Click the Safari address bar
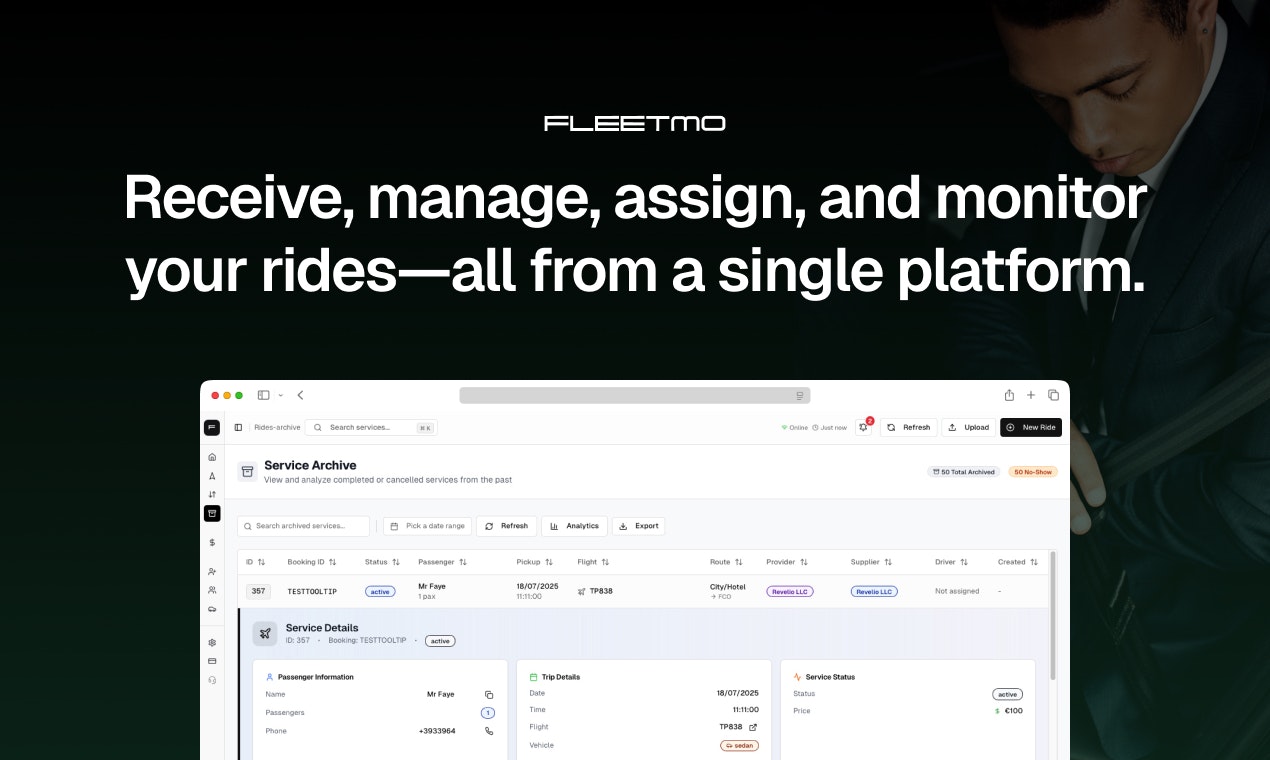This screenshot has width=1270, height=760. pyautogui.click(x=635, y=395)
